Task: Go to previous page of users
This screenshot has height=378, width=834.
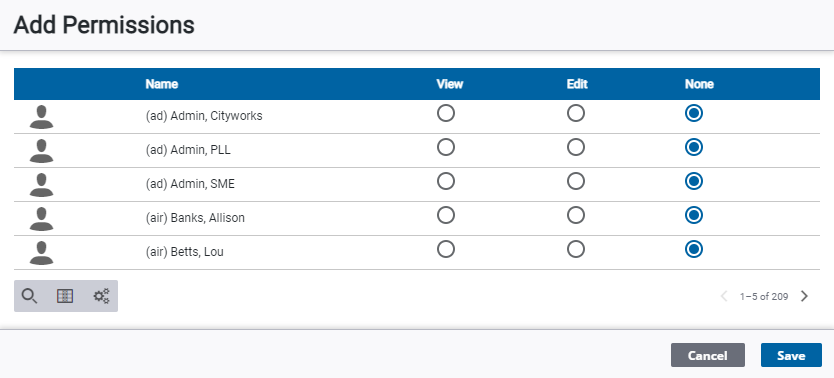Action: (723, 296)
